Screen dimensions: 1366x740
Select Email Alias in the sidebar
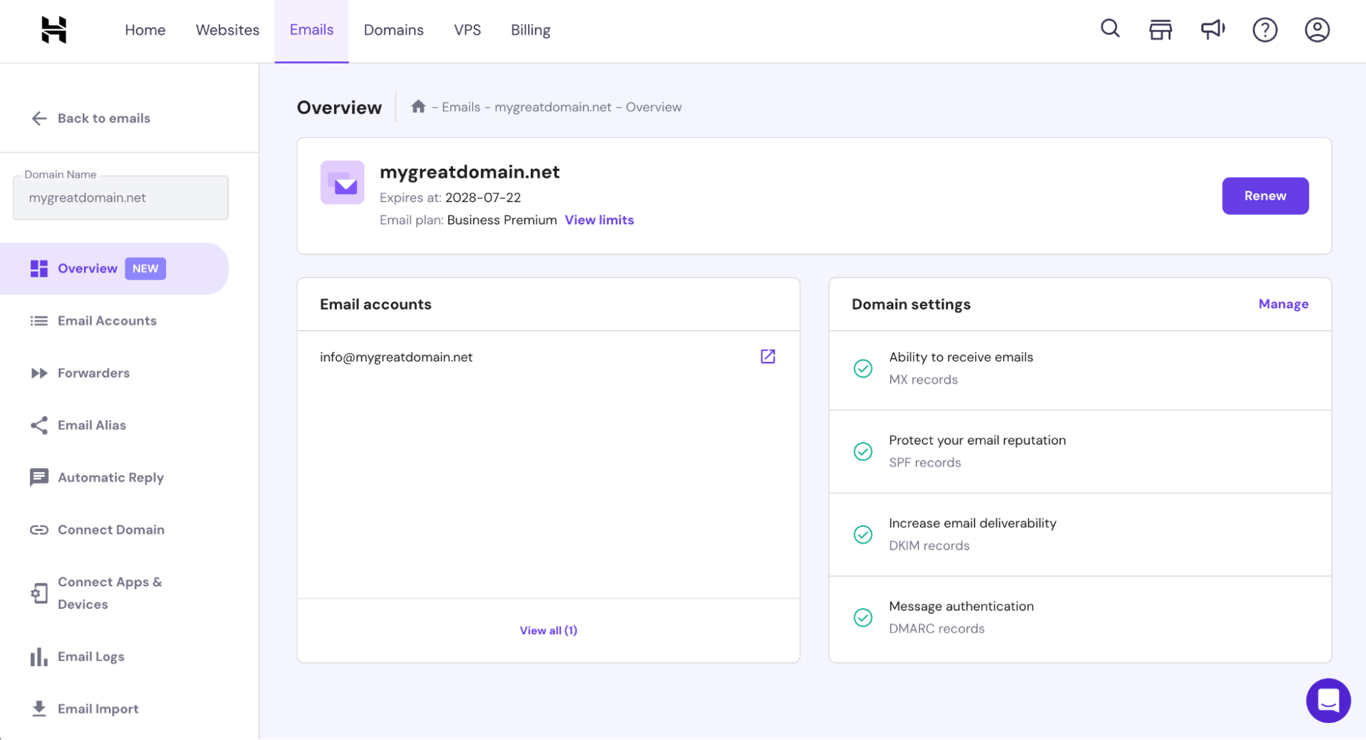(x=92, y=424)
